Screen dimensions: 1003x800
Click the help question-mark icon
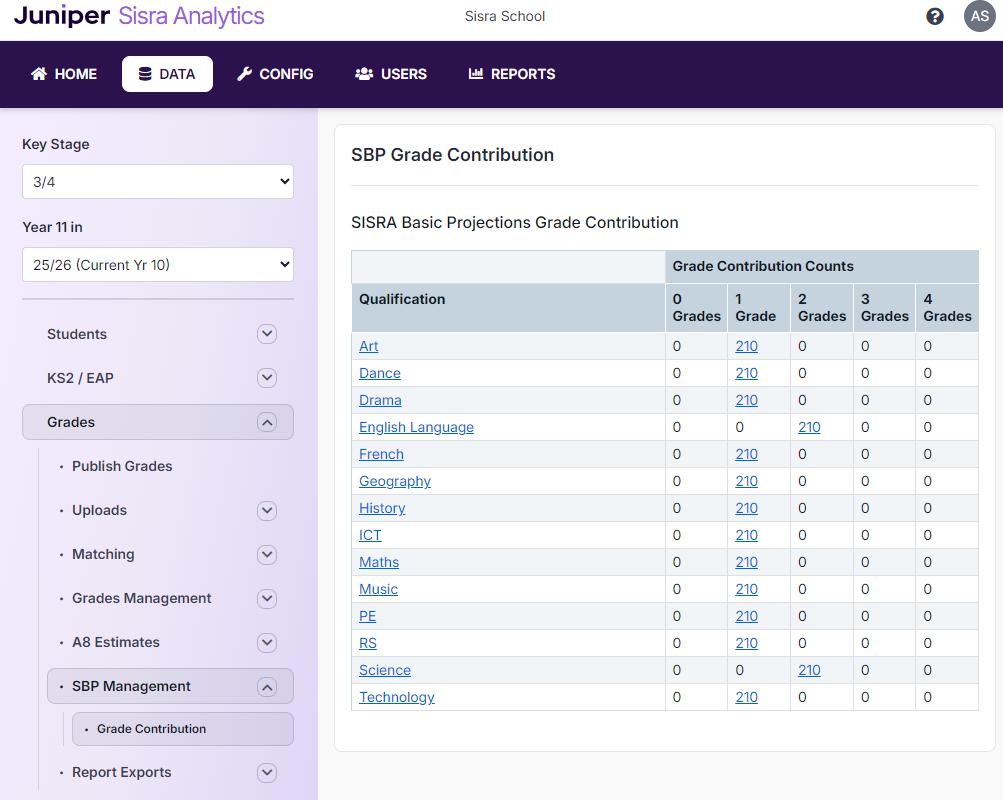point(934,16)
